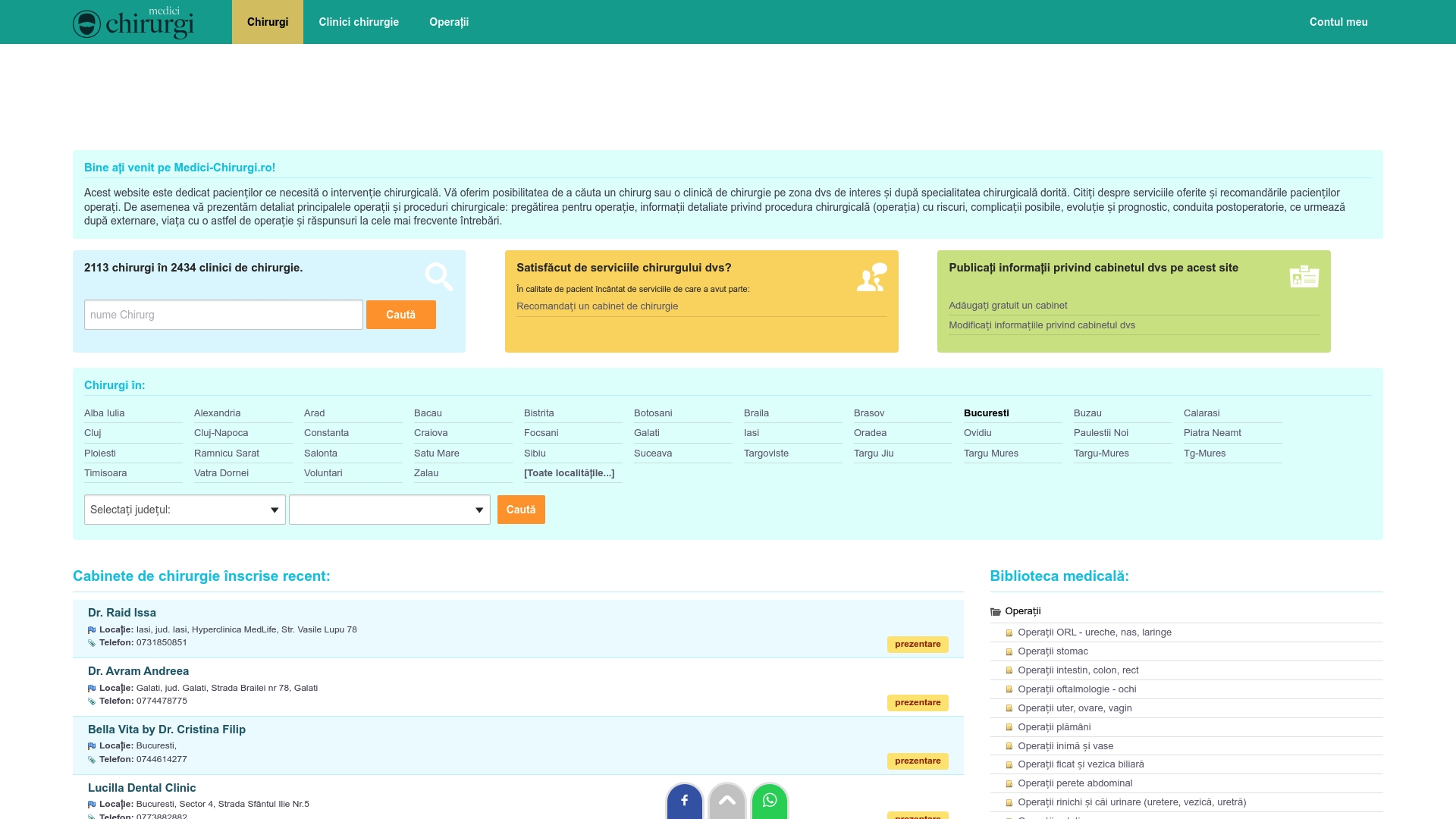The image size is (1456, 819).
Task: Open prezentare for Bella Vita by Dr. Cristina Filip
Action: (x=918, y=761)
